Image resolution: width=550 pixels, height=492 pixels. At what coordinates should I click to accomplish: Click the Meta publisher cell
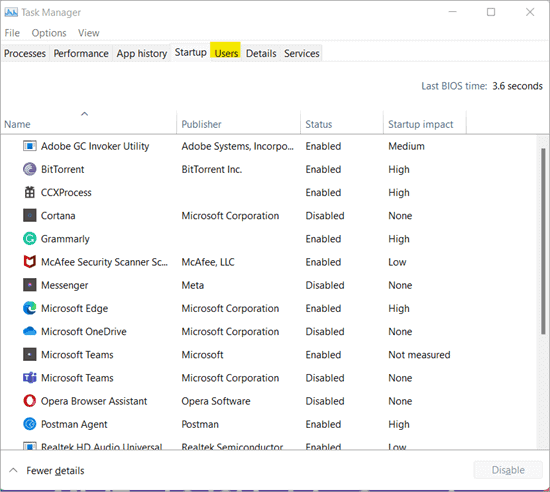tap(193, 285)
